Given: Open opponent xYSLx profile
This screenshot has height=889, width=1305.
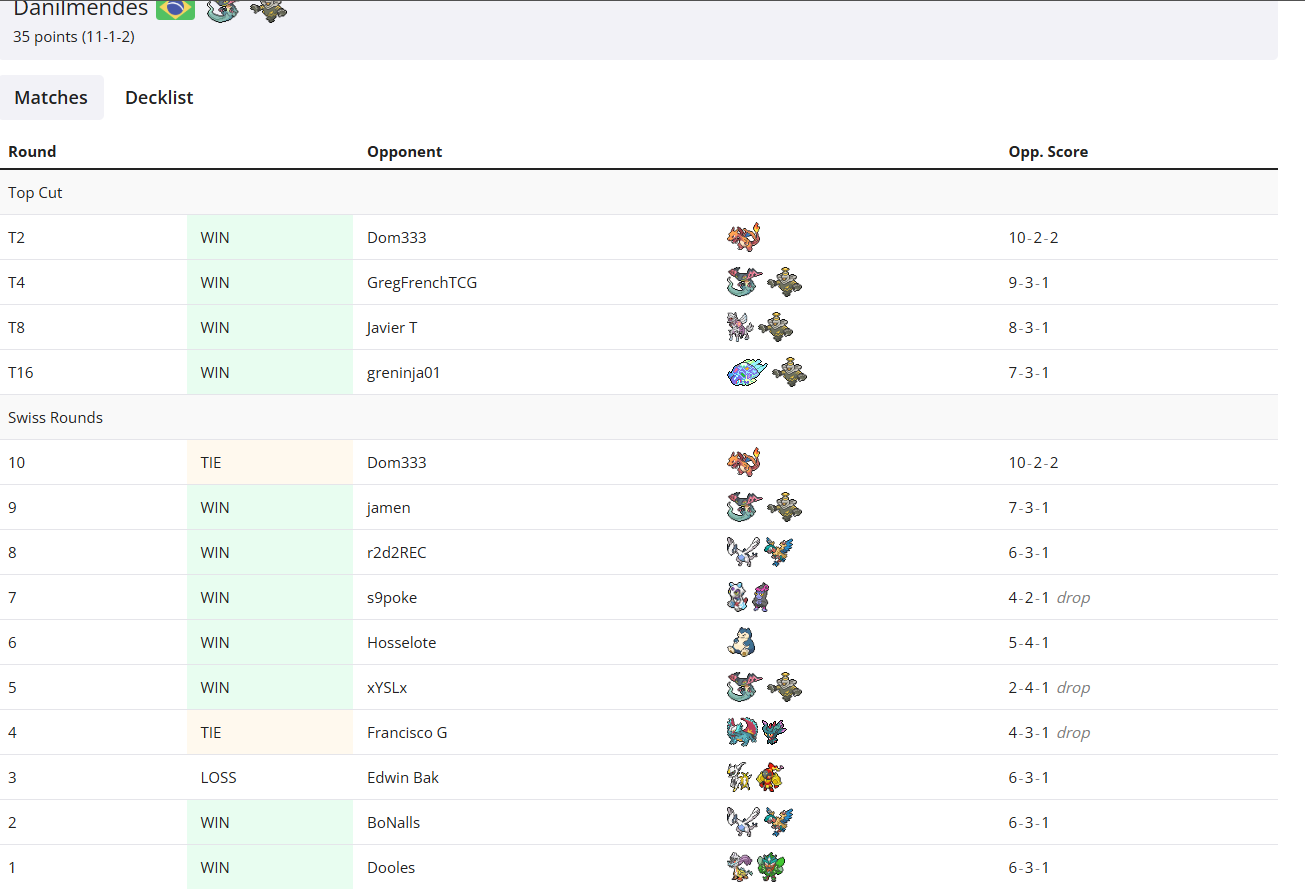Looking at the screenshot, I should 387,687.
